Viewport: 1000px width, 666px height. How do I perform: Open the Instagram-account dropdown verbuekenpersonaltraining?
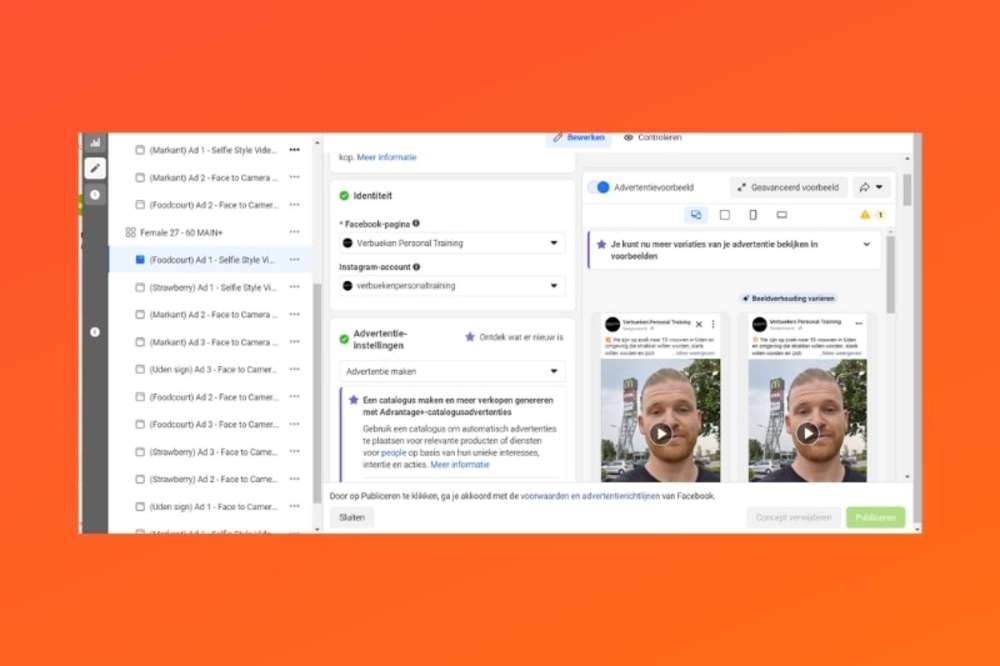[452, 286]
